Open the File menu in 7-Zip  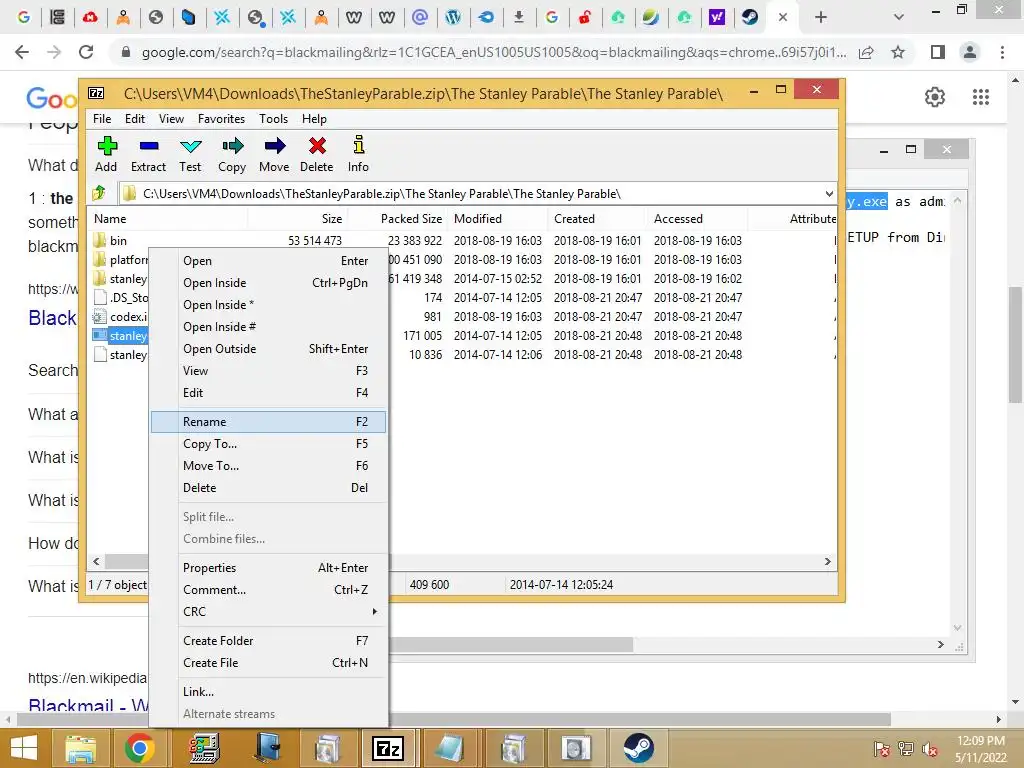[x=102, y=119]
